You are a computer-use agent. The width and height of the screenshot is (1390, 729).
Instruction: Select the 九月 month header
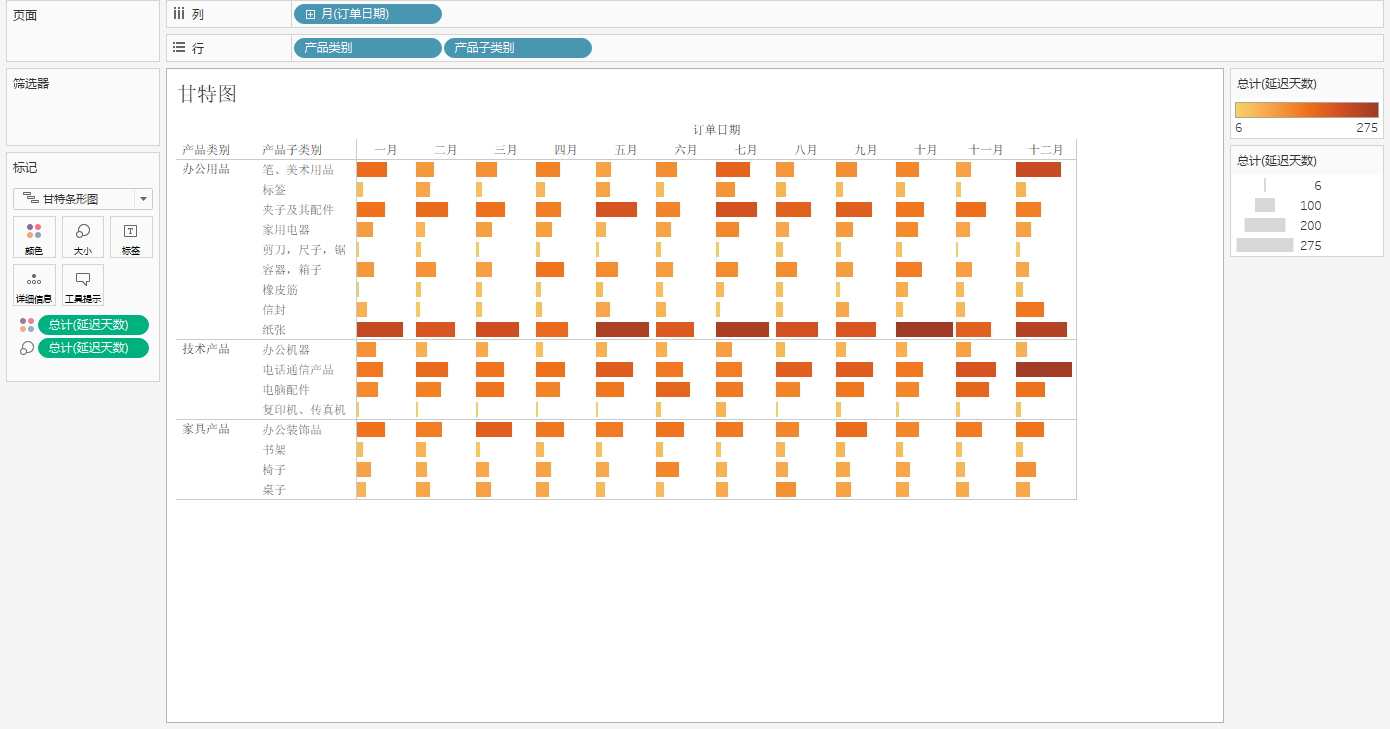866,150
